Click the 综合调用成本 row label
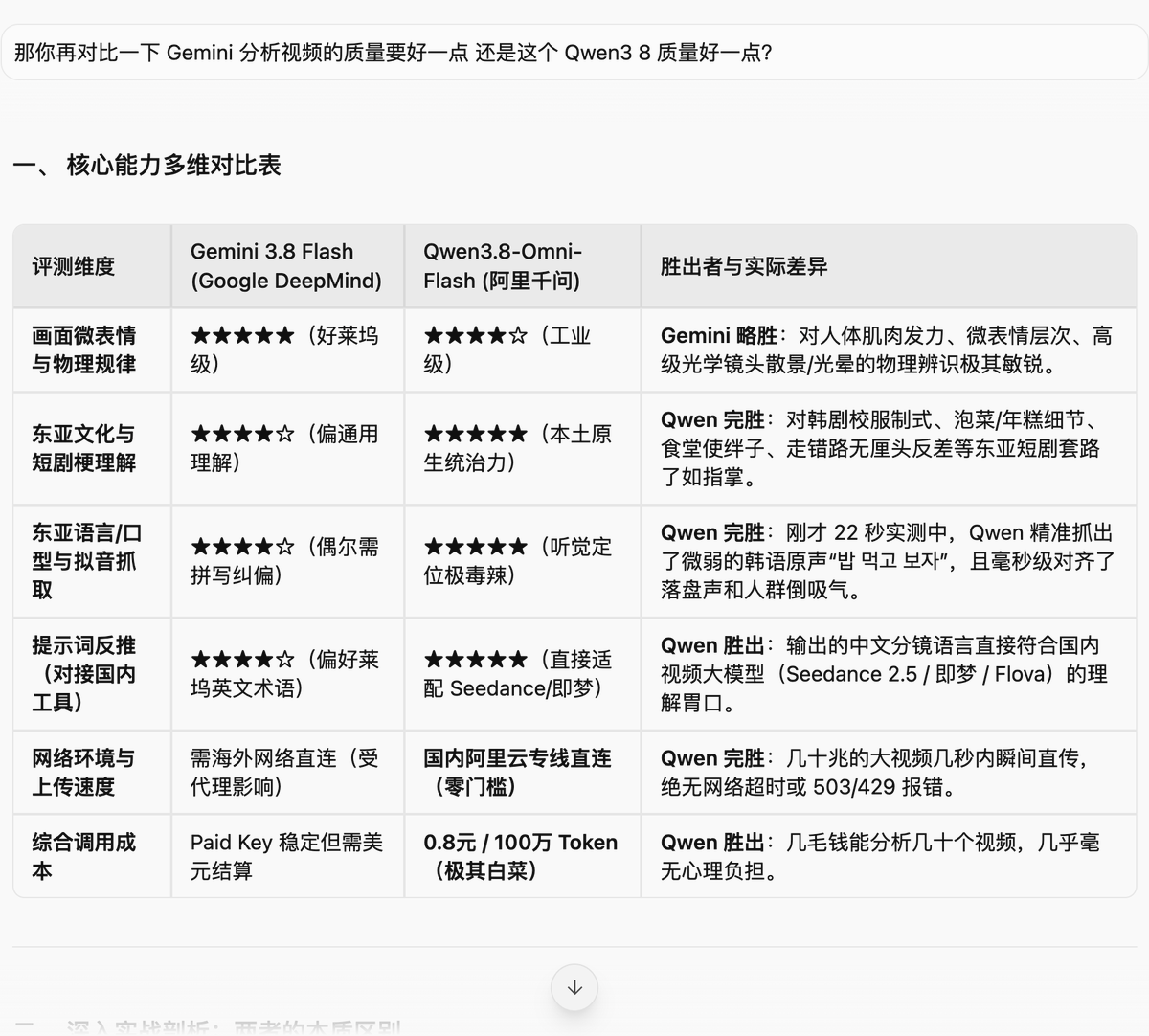 pos(92,856)
